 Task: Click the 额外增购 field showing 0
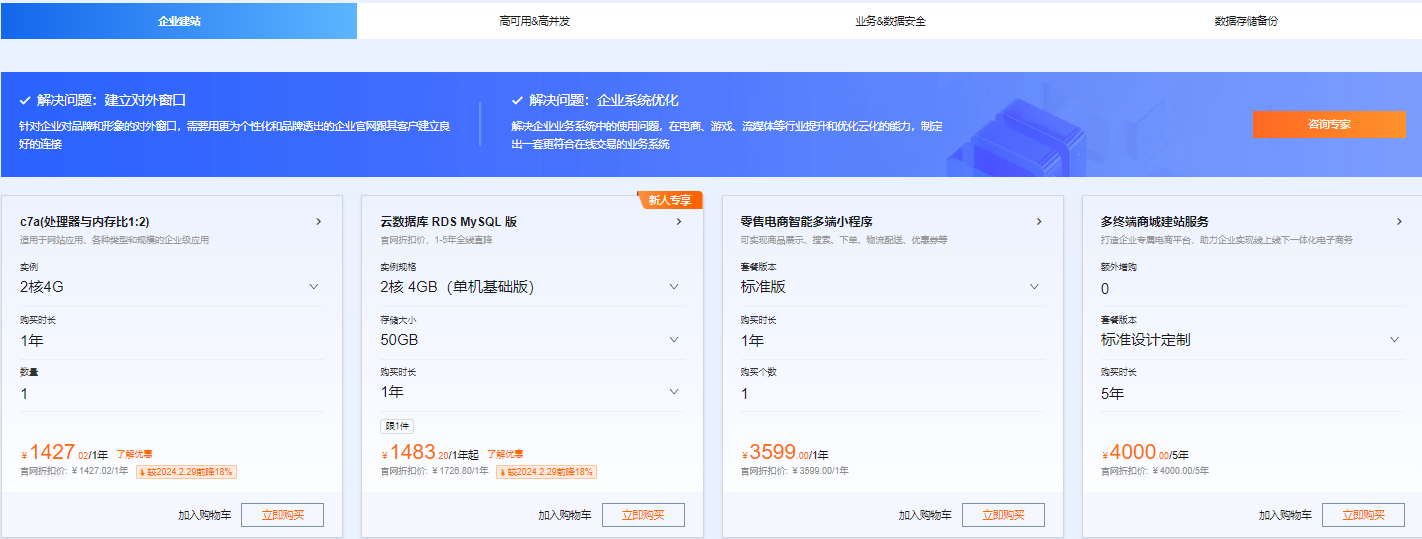point(1252,288)
